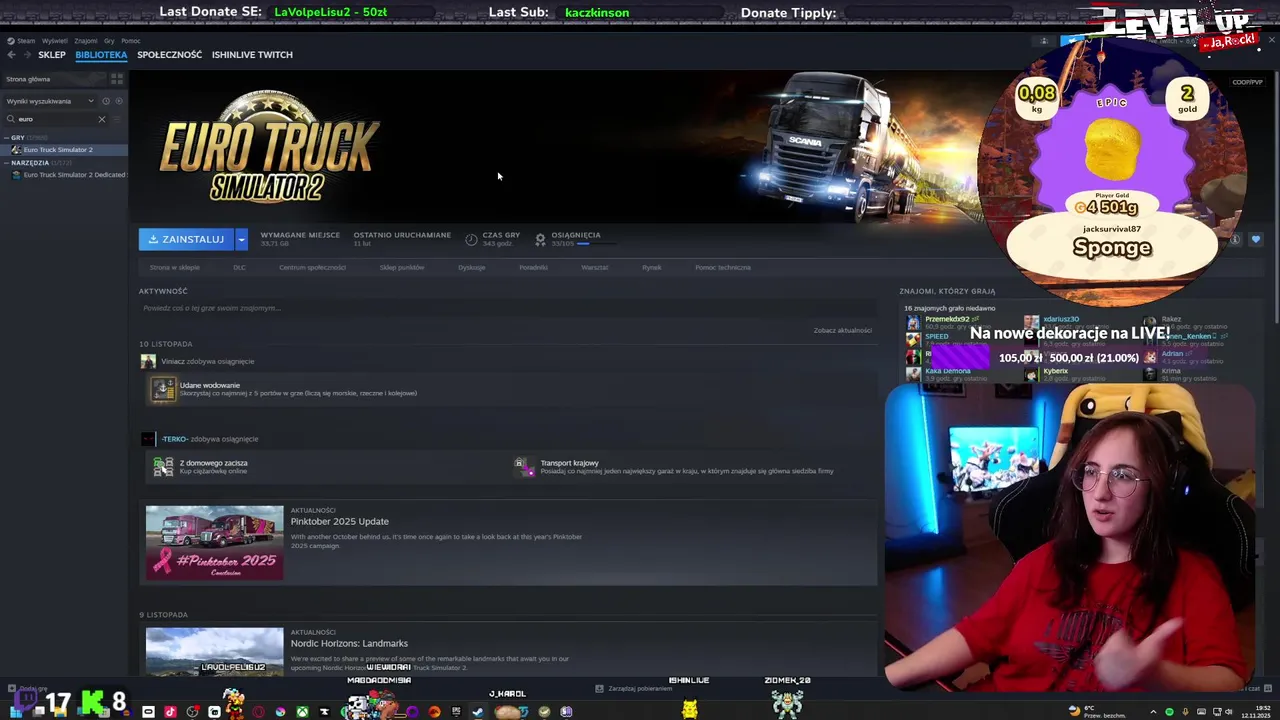The width and height of the screenshot is (1280, 720).
Task: Open Spotify icon in system tray
Action: [1169, 712]
